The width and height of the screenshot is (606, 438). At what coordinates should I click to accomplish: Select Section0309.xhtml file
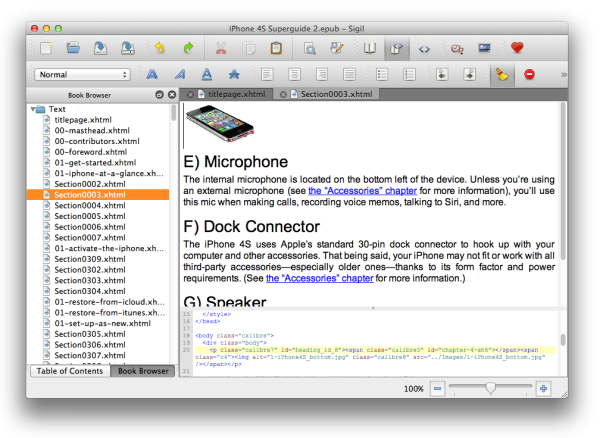[90, 259]
